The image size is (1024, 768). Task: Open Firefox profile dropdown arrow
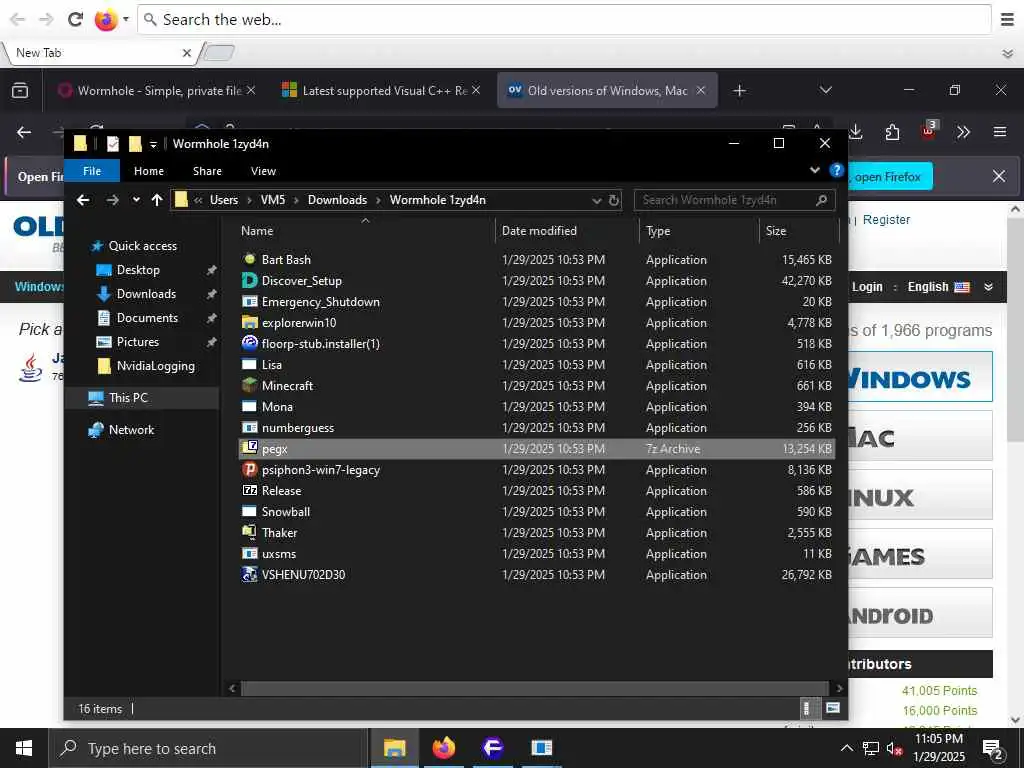point(125,19)
